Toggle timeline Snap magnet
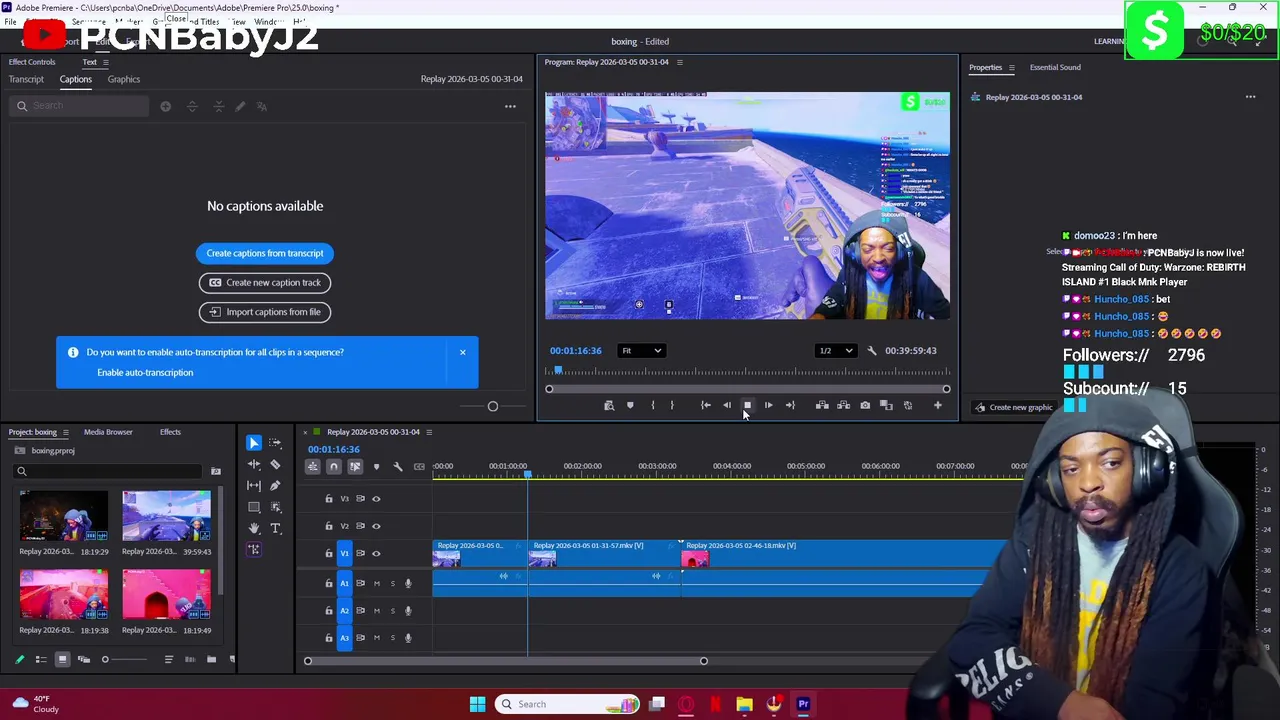Image resolution: width=1280 pixels, height=720 pixels. [x=334, y=467]
